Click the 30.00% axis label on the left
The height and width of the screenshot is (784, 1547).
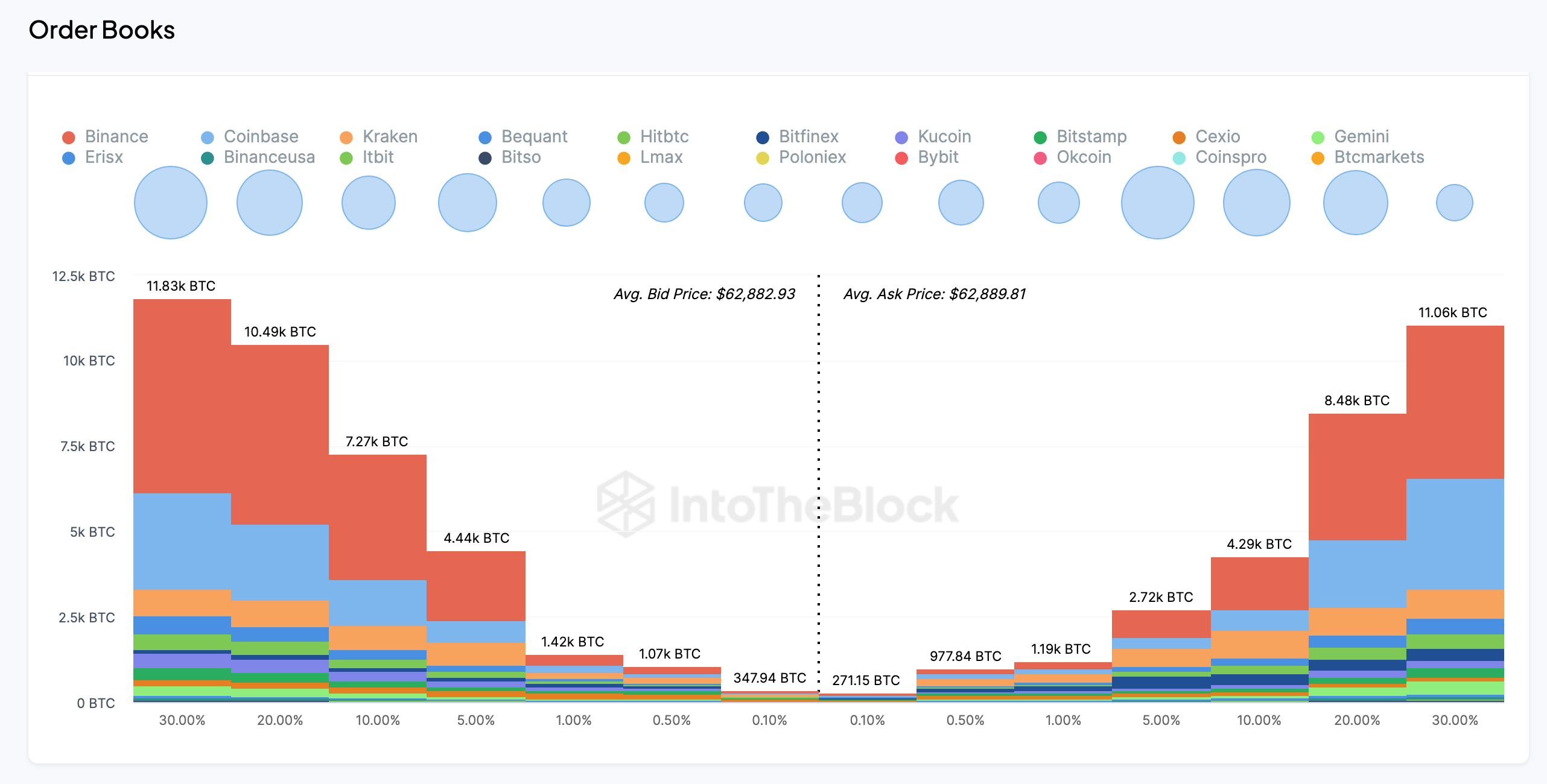(x=183, y=719)
